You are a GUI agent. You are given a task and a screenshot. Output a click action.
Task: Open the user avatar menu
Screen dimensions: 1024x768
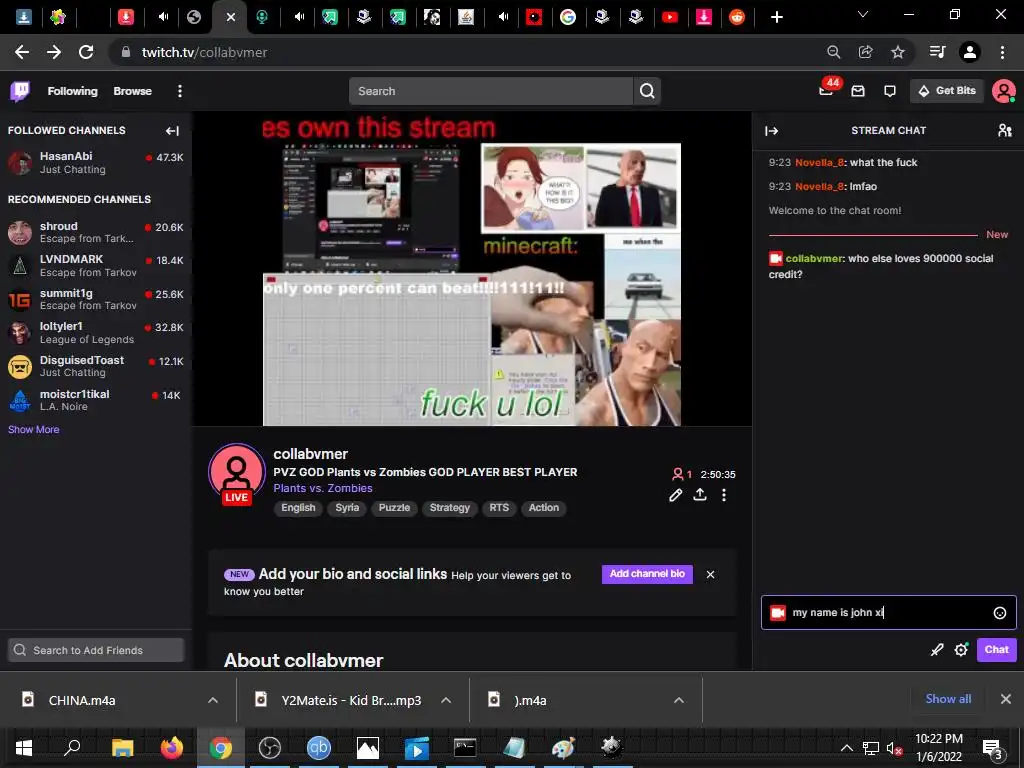[x=1003, y=91]
